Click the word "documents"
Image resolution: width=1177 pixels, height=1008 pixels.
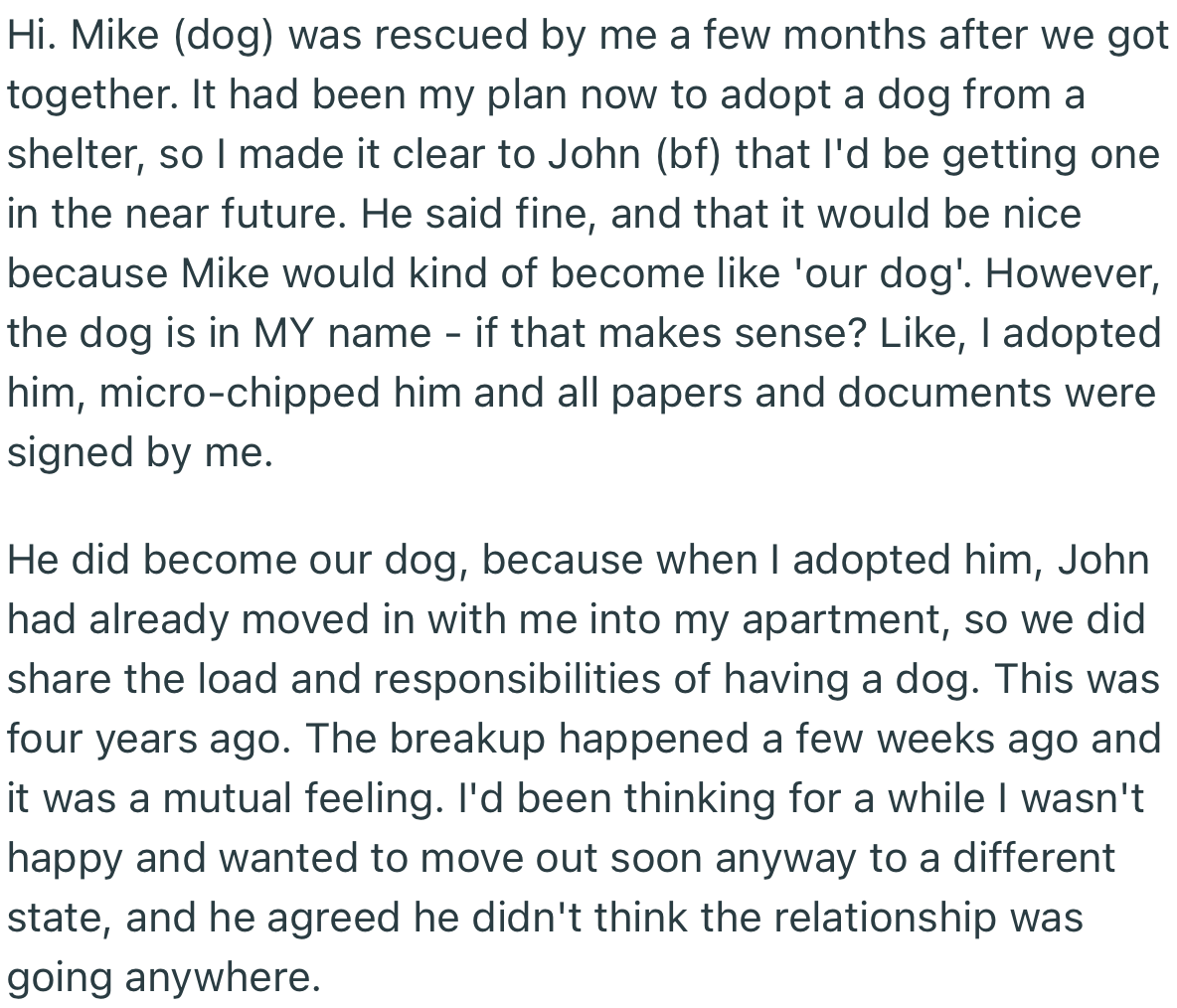pos(944,395)
